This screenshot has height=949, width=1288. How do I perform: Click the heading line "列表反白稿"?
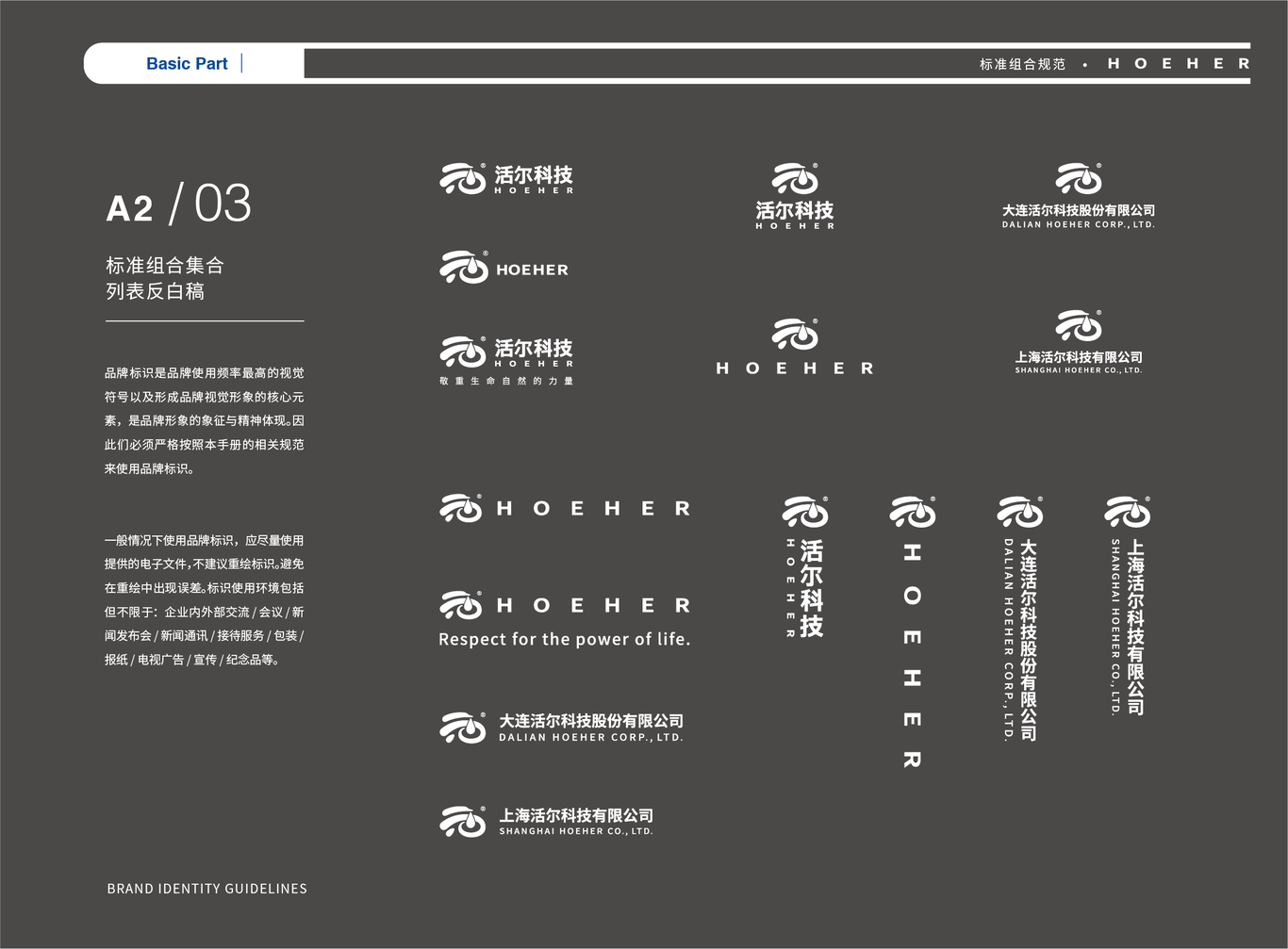[x=155, y=291]
